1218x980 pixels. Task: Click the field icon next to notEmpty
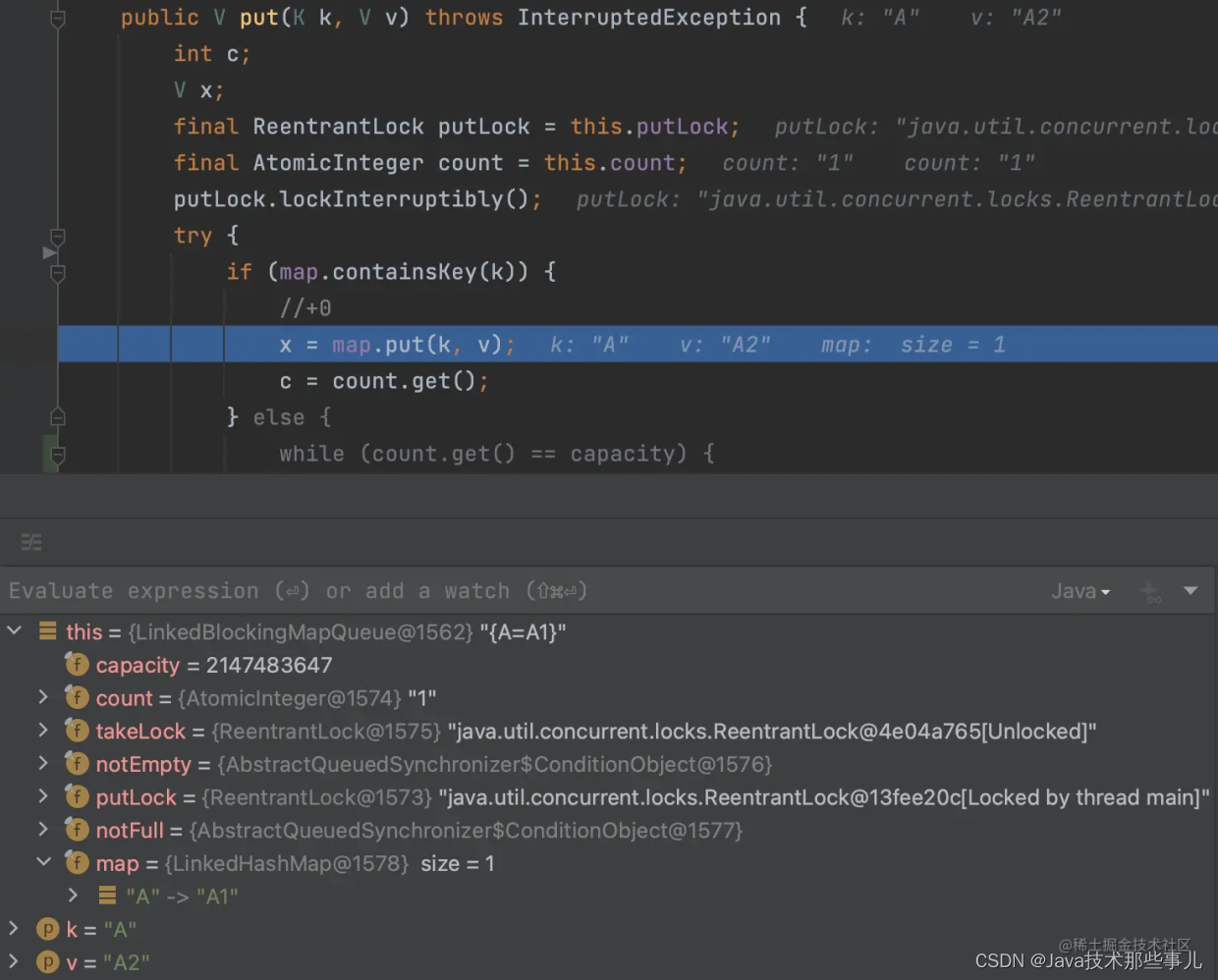point(77,763)
